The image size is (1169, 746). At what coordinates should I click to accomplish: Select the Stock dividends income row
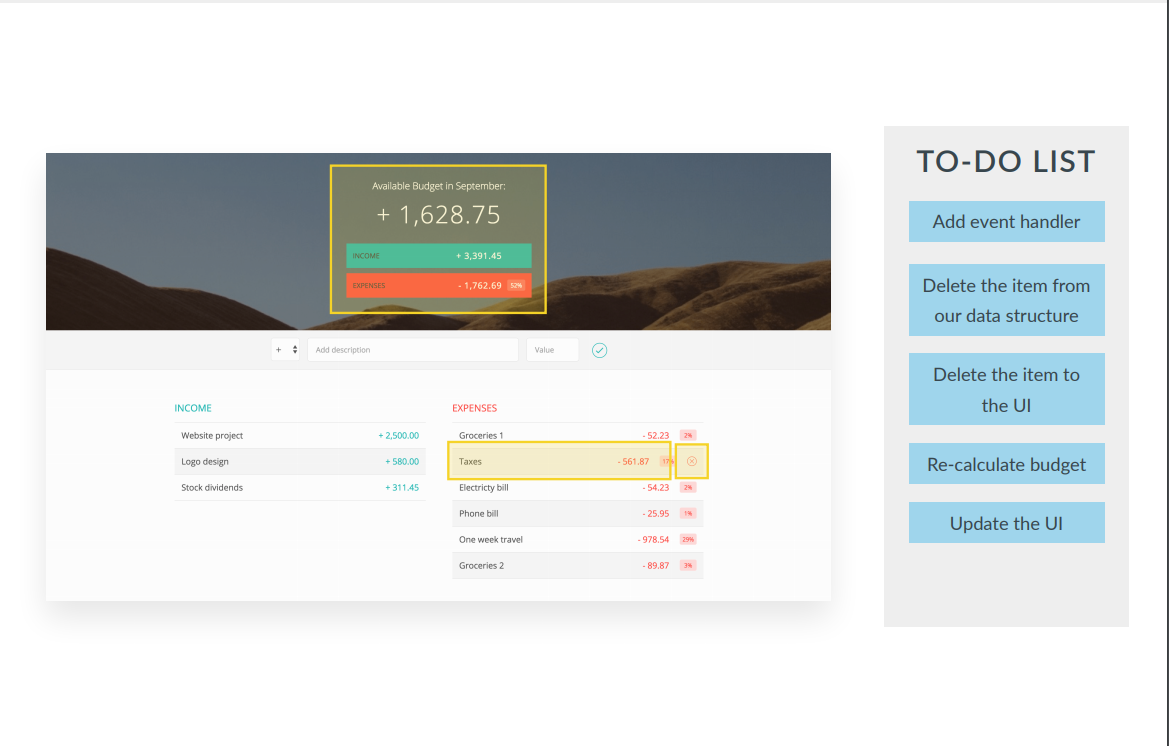[x=300, y=487]
